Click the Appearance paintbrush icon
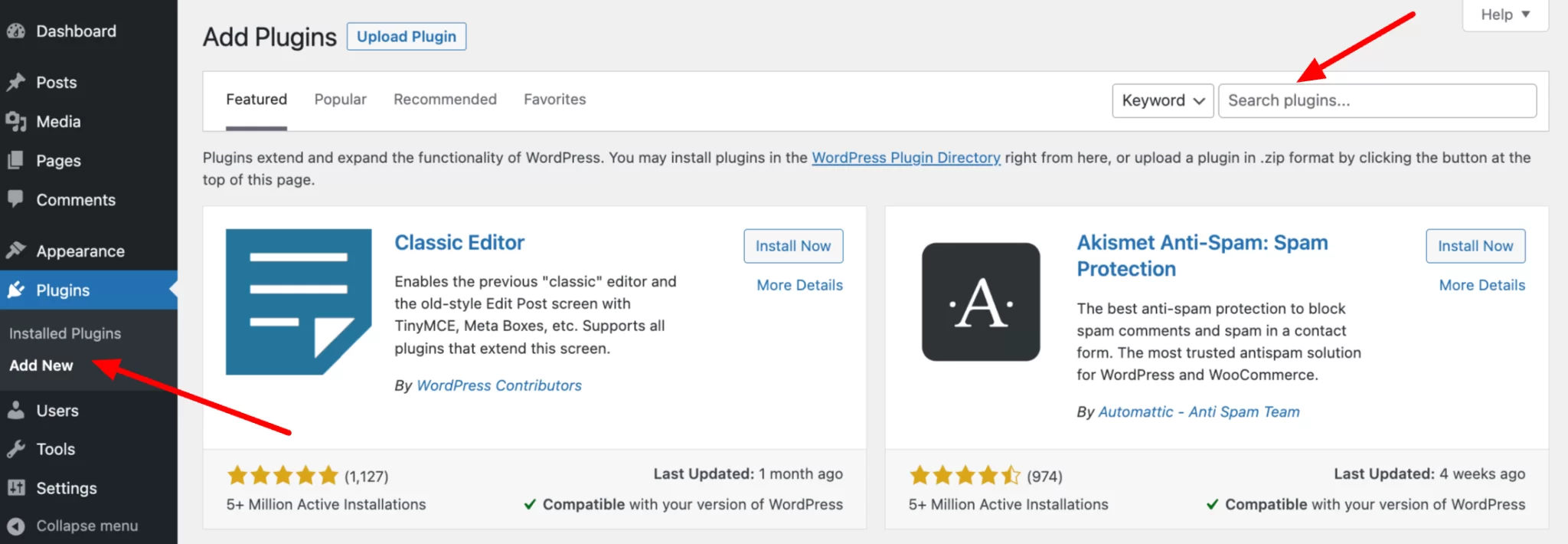 [16, 251]
